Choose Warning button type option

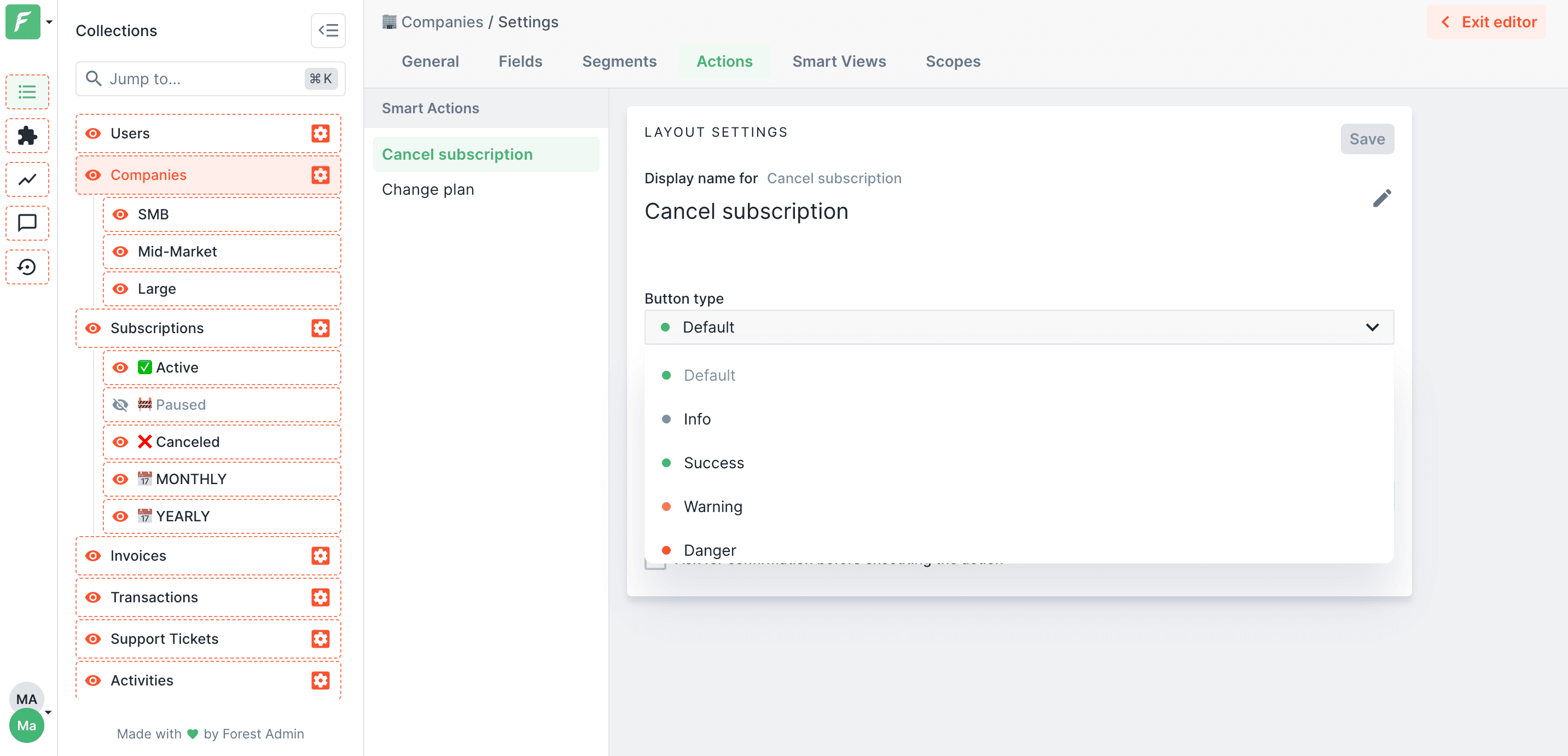tap(1019, 507)
